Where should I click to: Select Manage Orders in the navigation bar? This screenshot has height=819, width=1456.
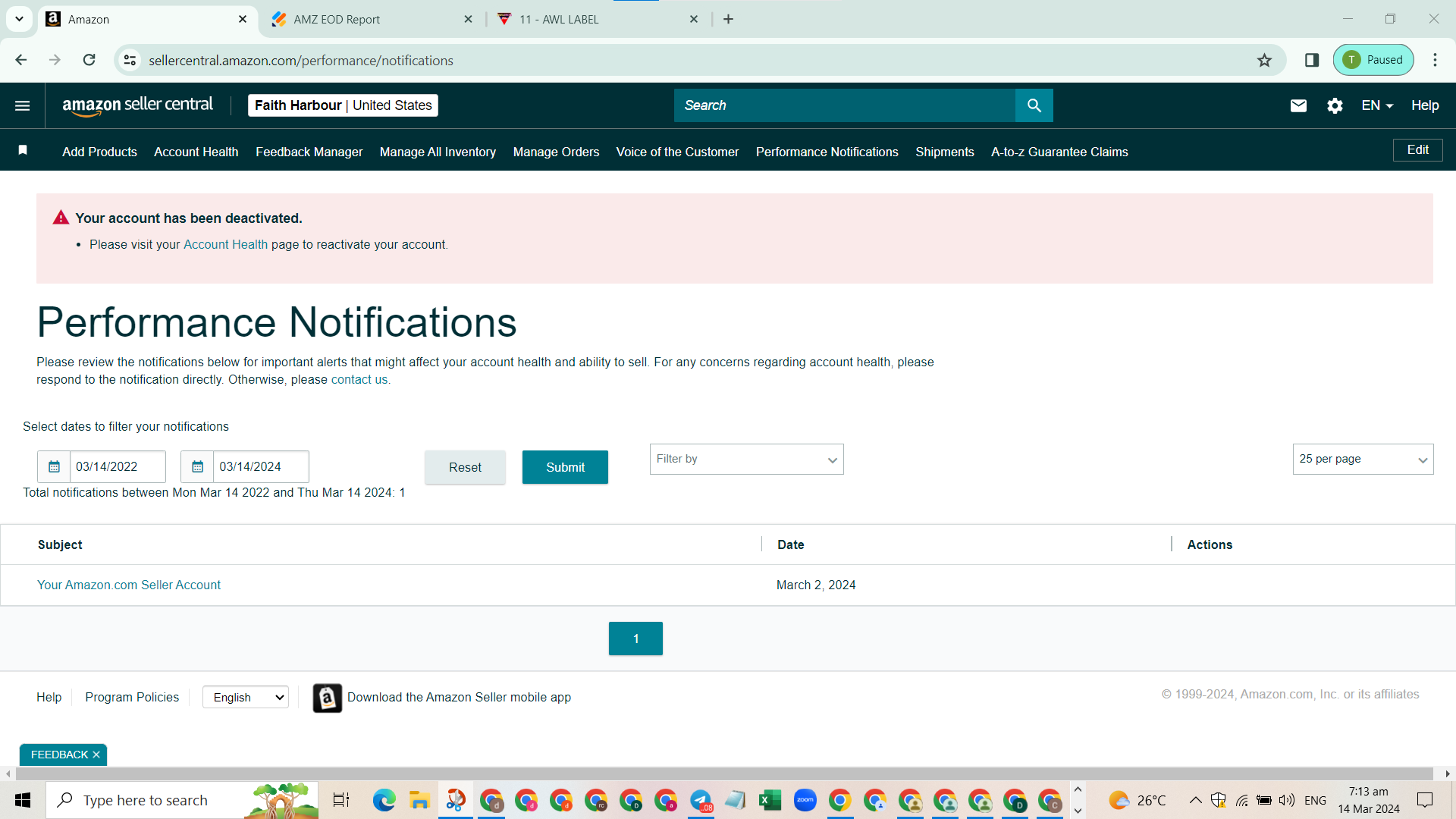(556, 152)
